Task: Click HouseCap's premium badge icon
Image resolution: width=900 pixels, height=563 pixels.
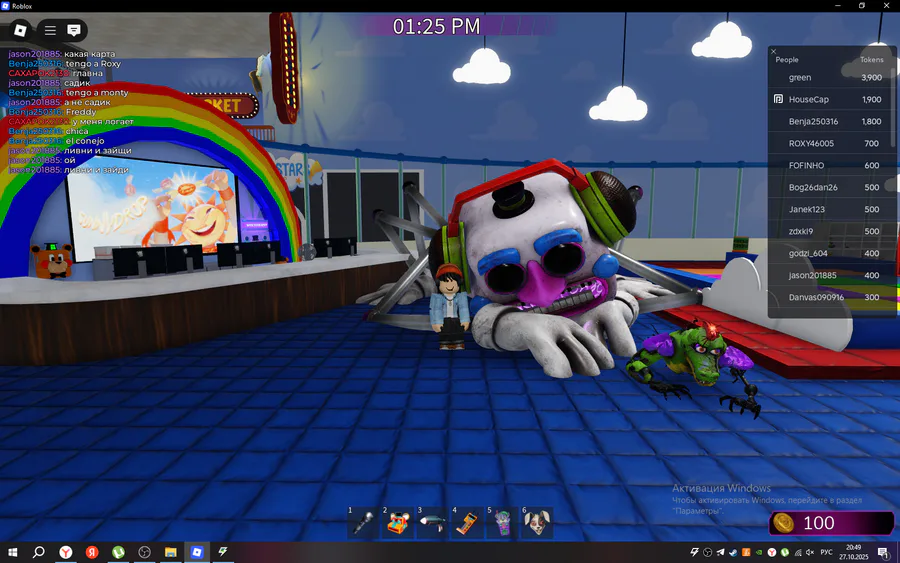Action: 778,99
